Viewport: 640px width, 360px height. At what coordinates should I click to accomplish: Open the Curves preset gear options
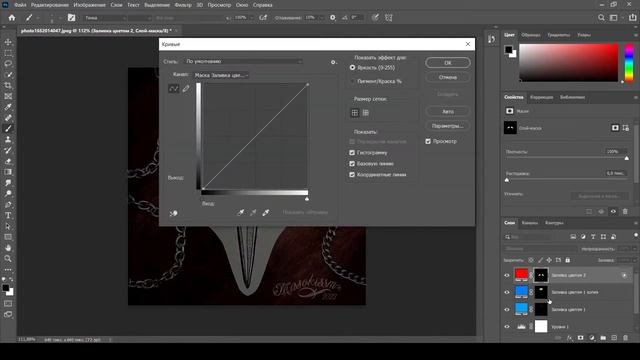333,62
